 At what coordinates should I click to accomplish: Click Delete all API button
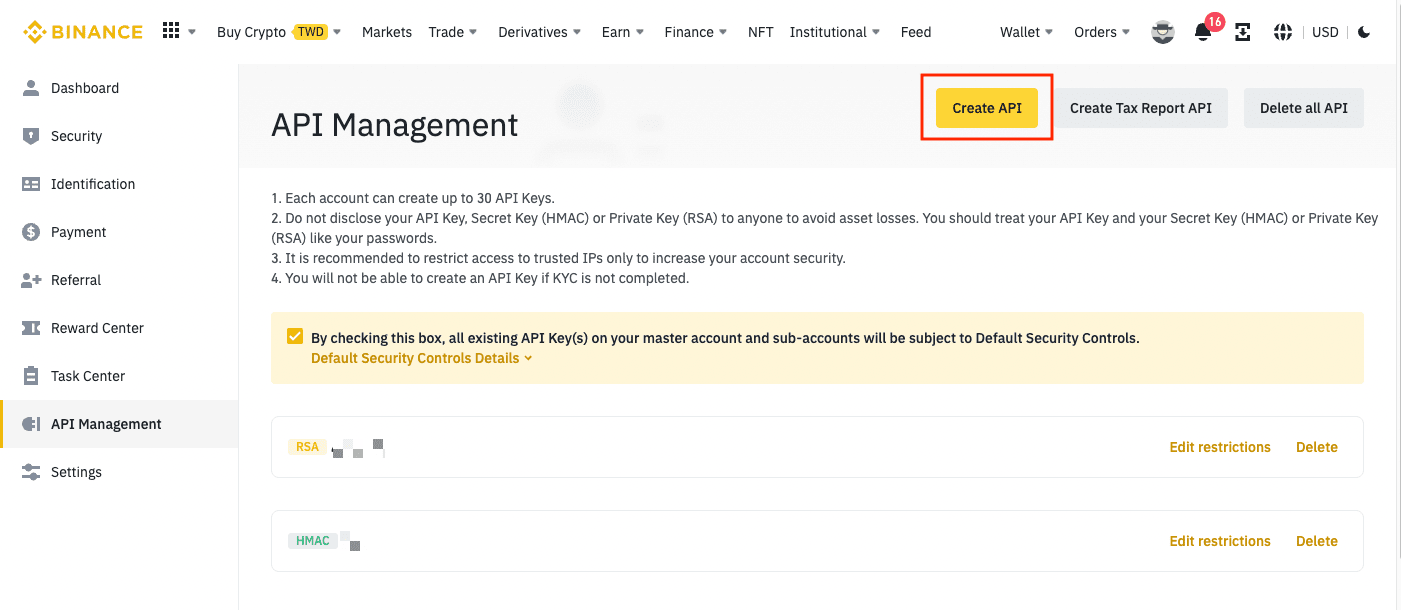coord(1304,108)
